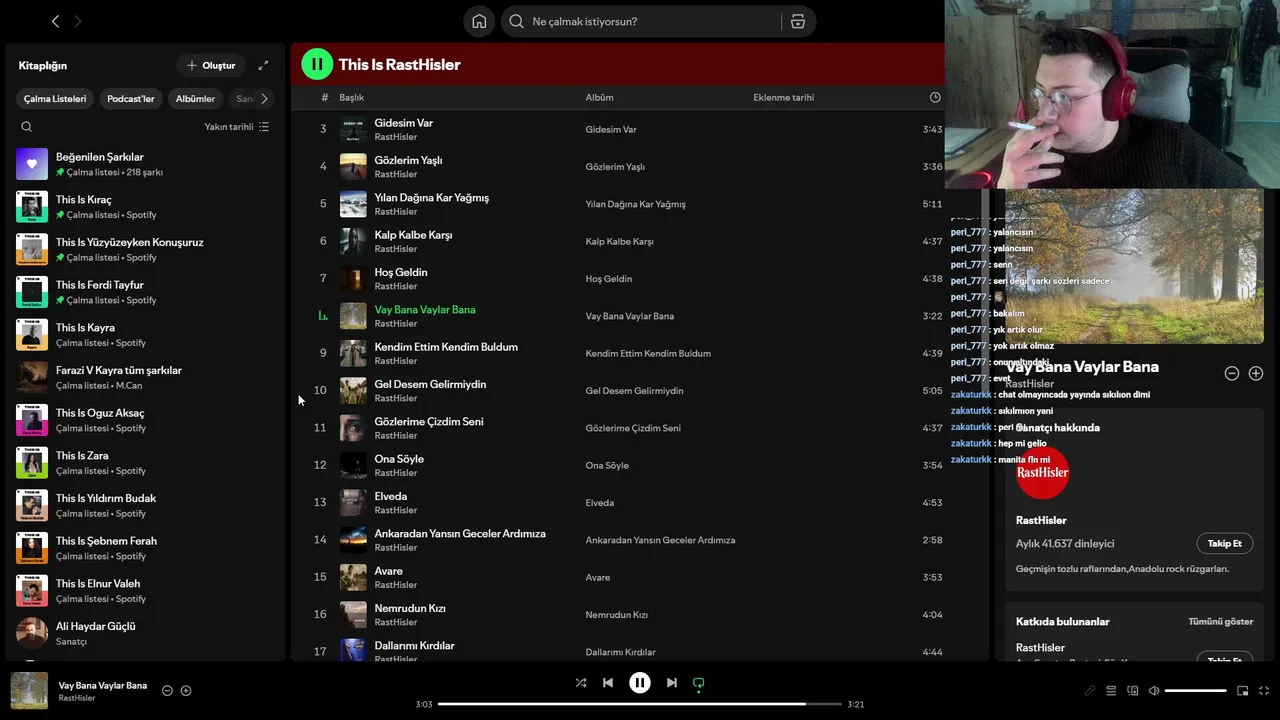Screen dimensions: 1280x720
Task: Open This Is Şebnem Ferah playlist
Action: coord(143,548)
